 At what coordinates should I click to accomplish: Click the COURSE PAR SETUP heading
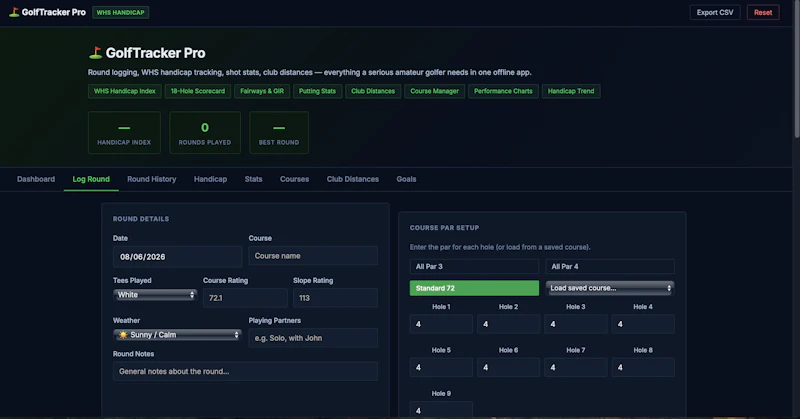(444, 228)
